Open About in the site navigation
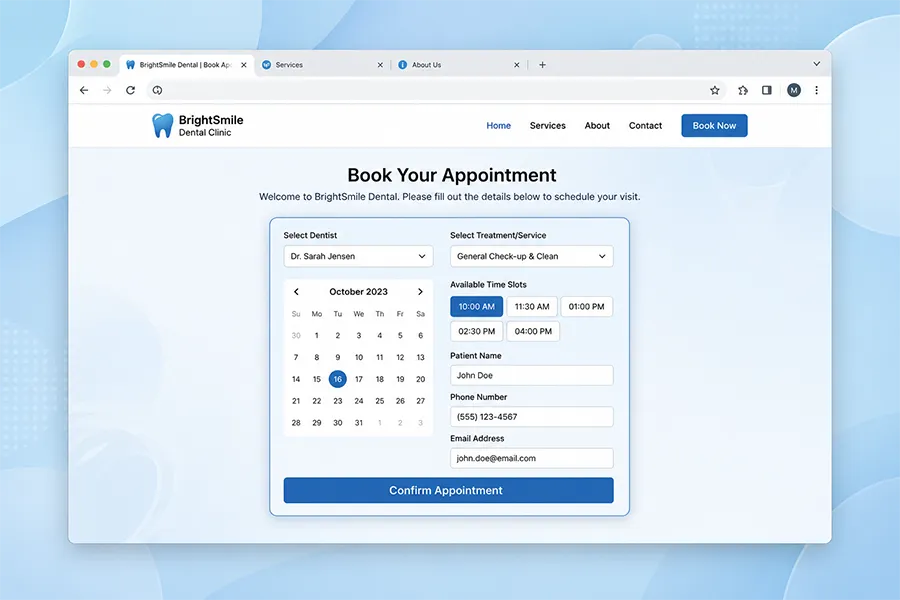Viewport: 900px width, 600px height. [597, 126]
